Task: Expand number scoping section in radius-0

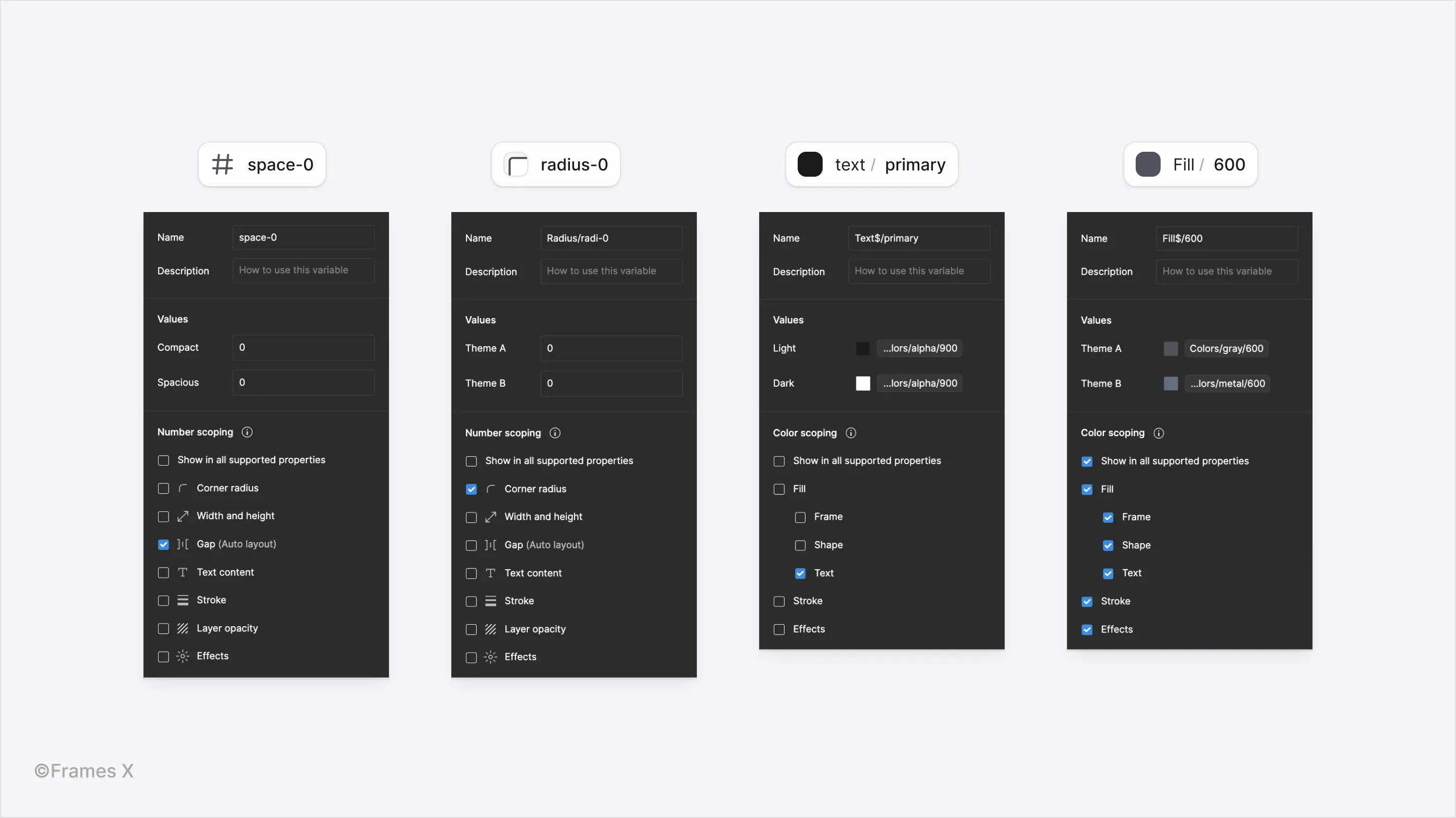Action: pyautogui.click(x=555, y=432)
